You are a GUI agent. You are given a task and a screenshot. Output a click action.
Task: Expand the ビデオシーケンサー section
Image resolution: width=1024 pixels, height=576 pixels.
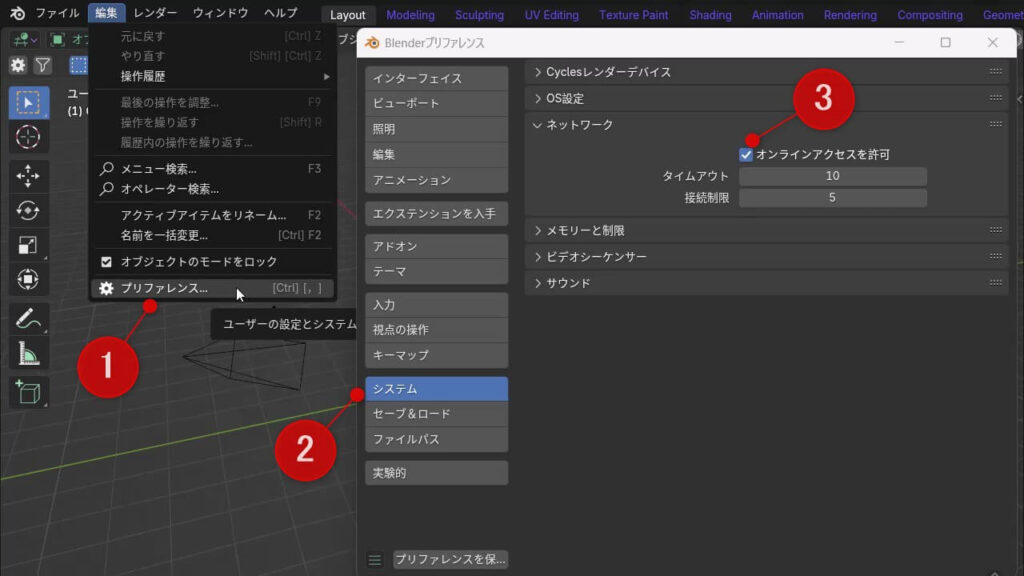[x=600, y=255]
